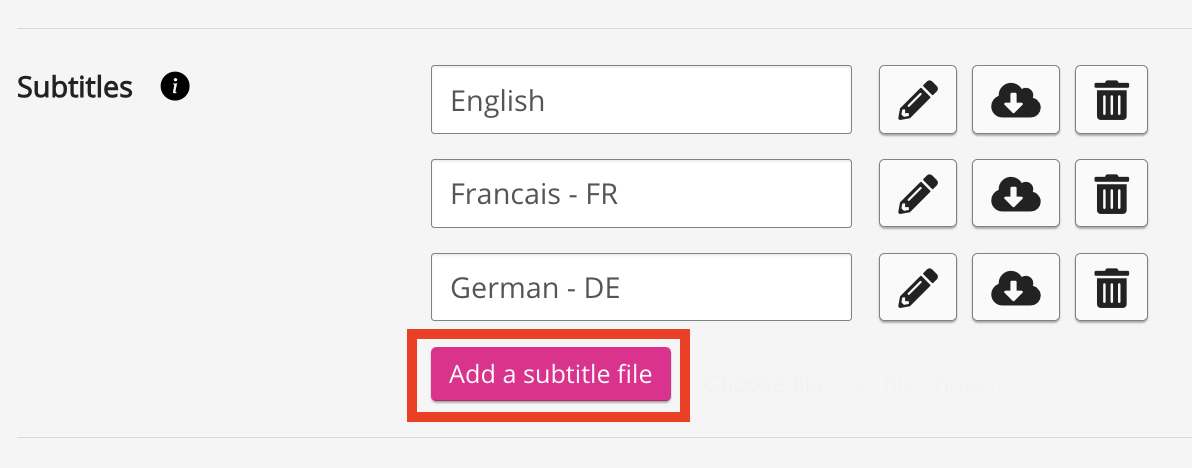
Task: Click the faded No file chosen text
Action: (923, 383)
